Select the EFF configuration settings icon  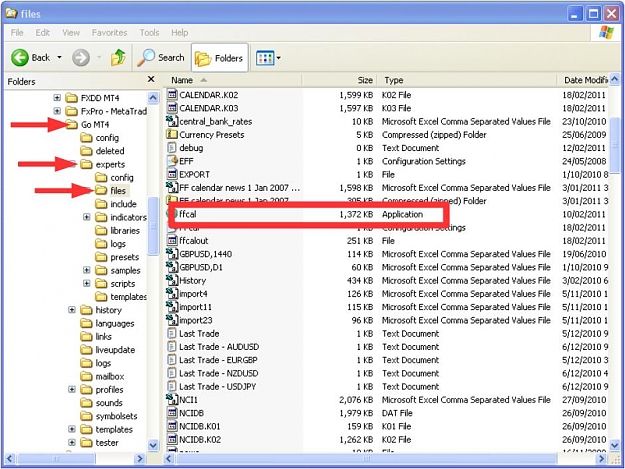tap(172, 161)
